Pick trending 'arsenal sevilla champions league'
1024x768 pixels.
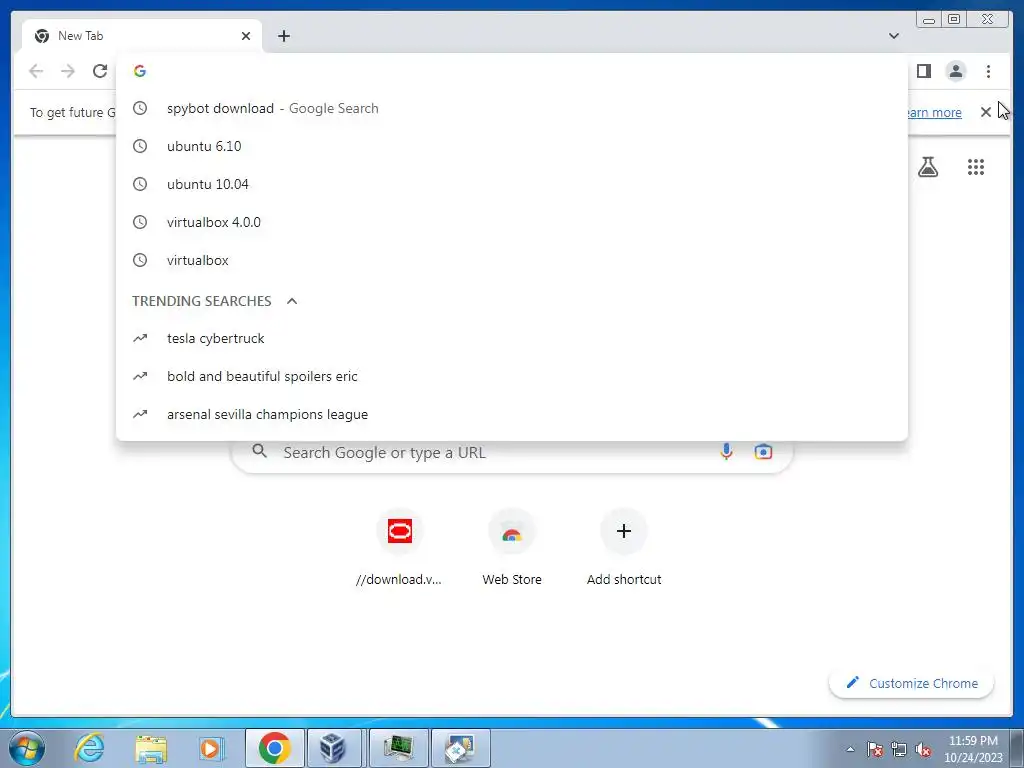pyautogui.click(x=512, y=414)
